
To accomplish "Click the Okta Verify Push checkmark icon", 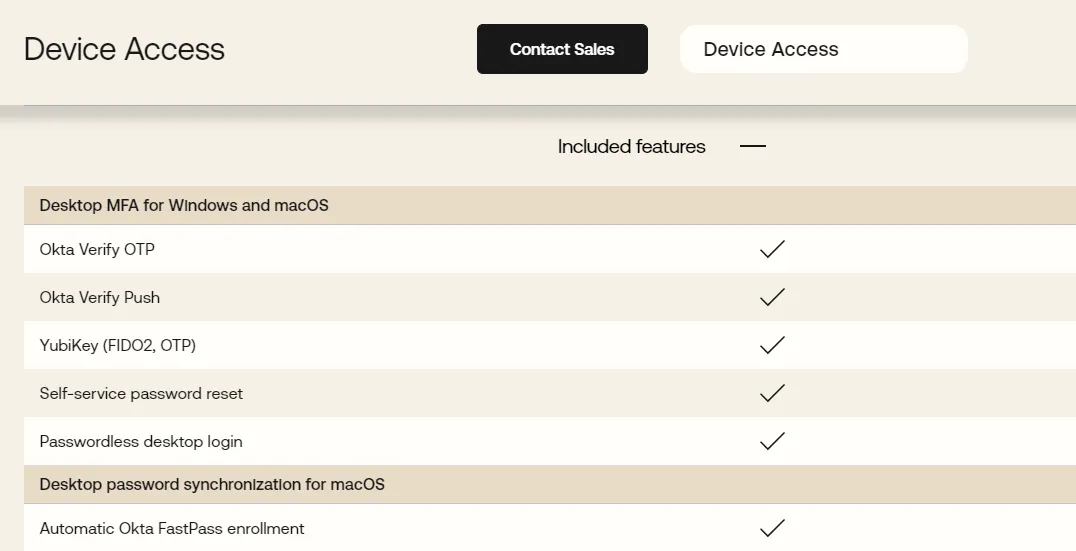I will pos(772,297).
